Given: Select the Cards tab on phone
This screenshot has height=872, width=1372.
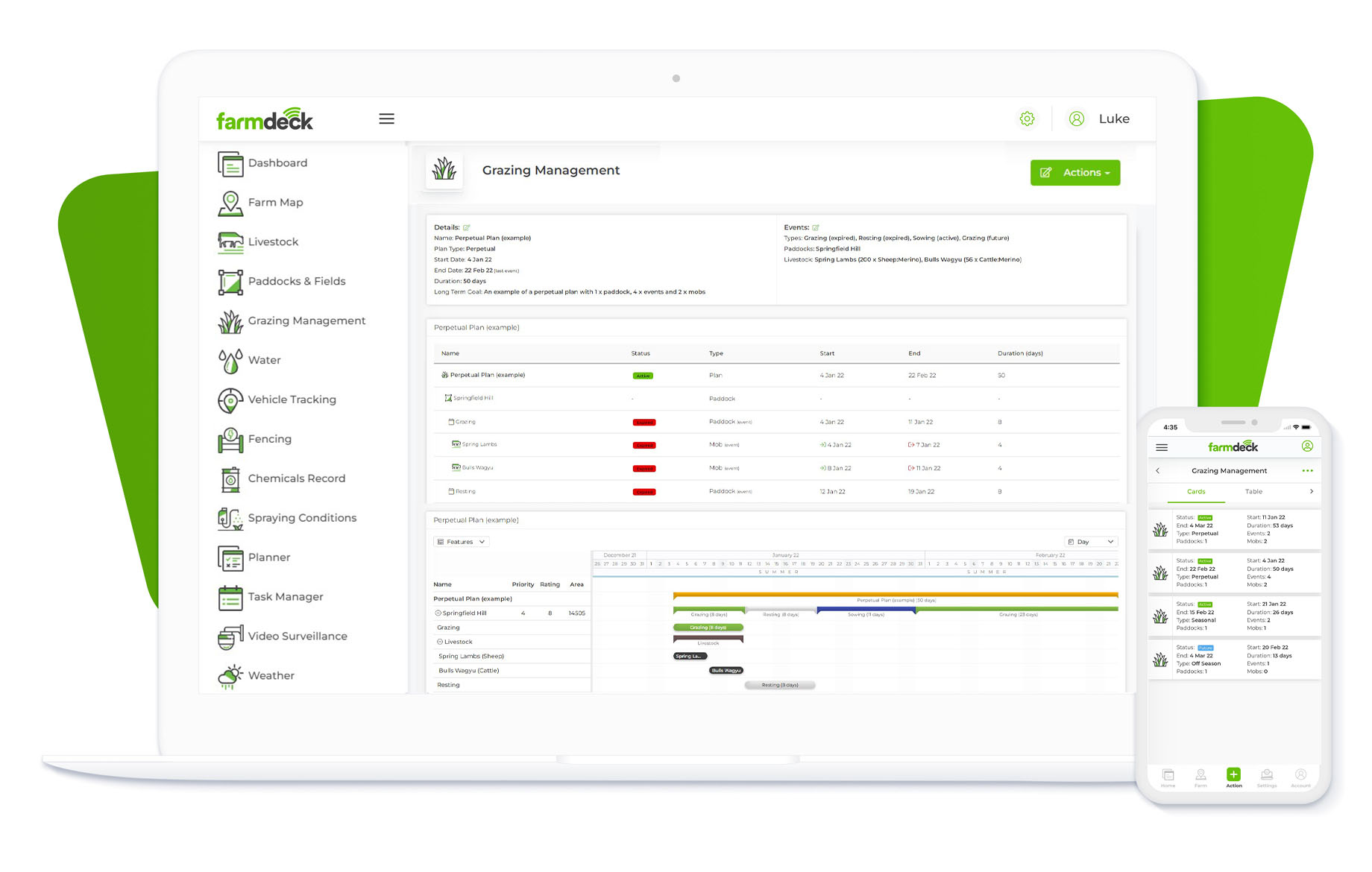Looking at the screenshot, I should pyautogui.click(x=1196, y=492).
